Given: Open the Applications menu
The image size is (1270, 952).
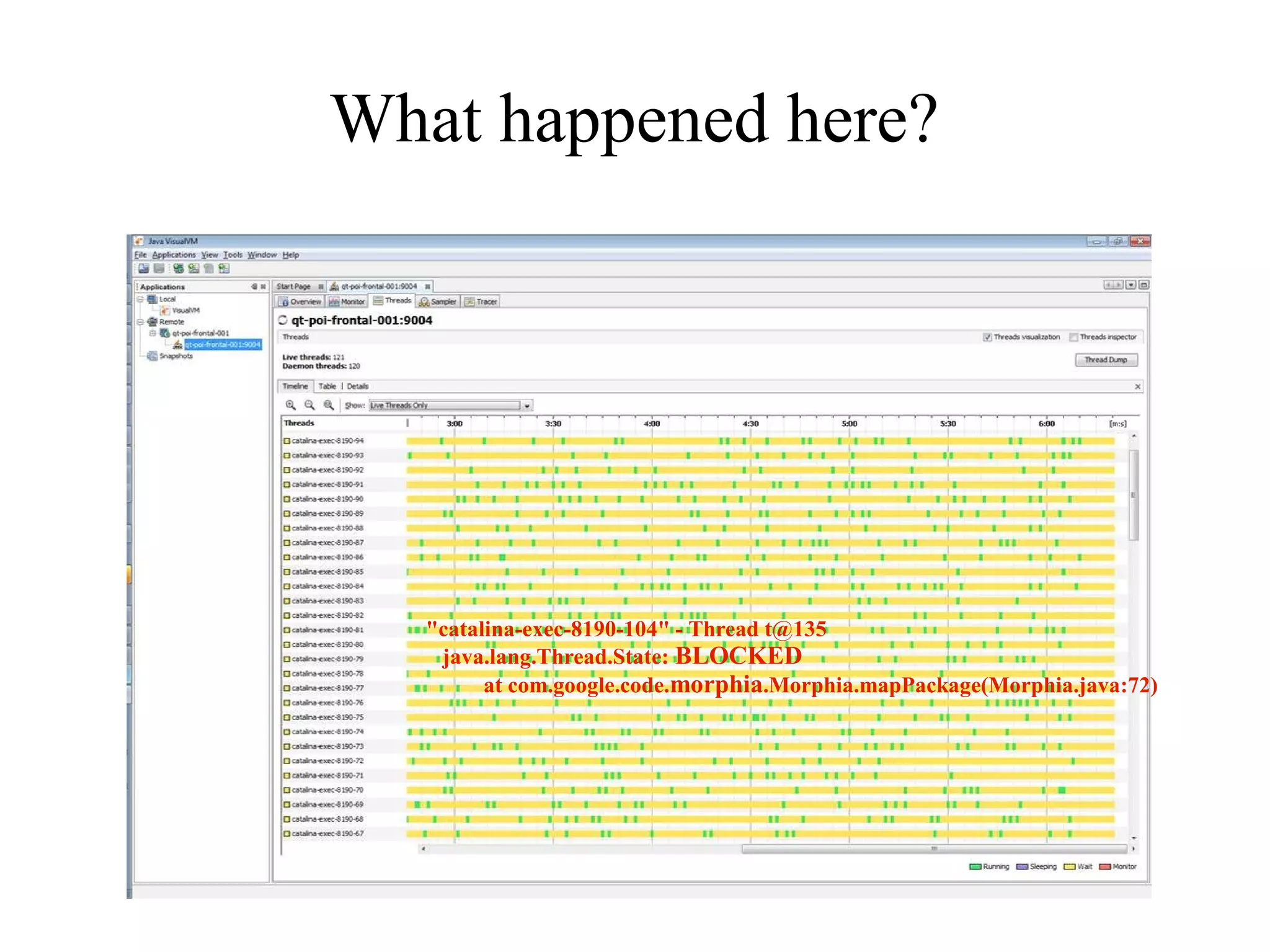Looking at the screenshot, I should click(174, 255).
